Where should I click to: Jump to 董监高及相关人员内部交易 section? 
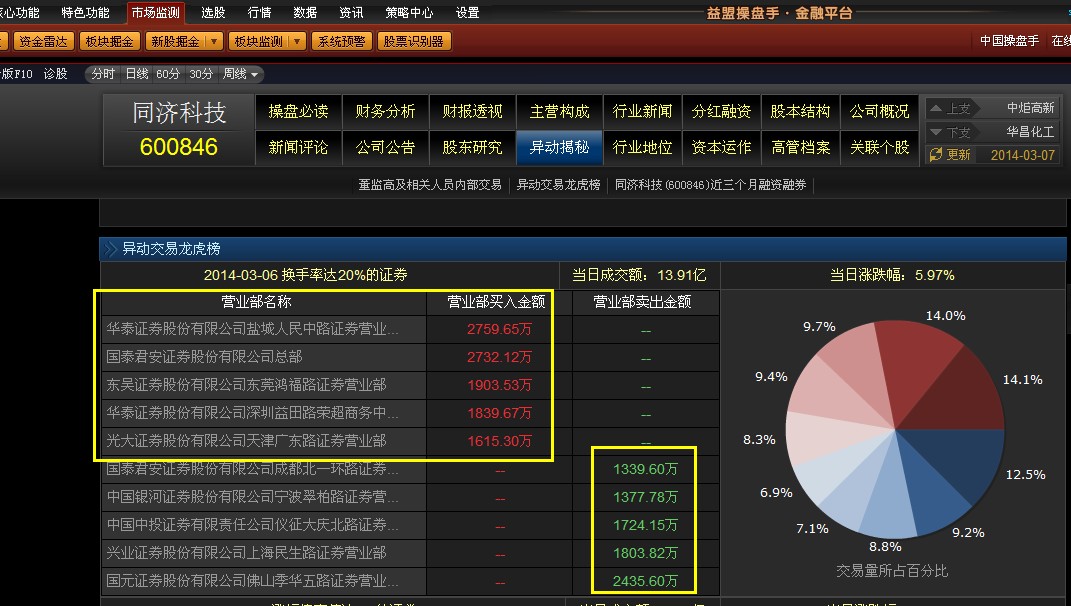(x=430, y=184)
